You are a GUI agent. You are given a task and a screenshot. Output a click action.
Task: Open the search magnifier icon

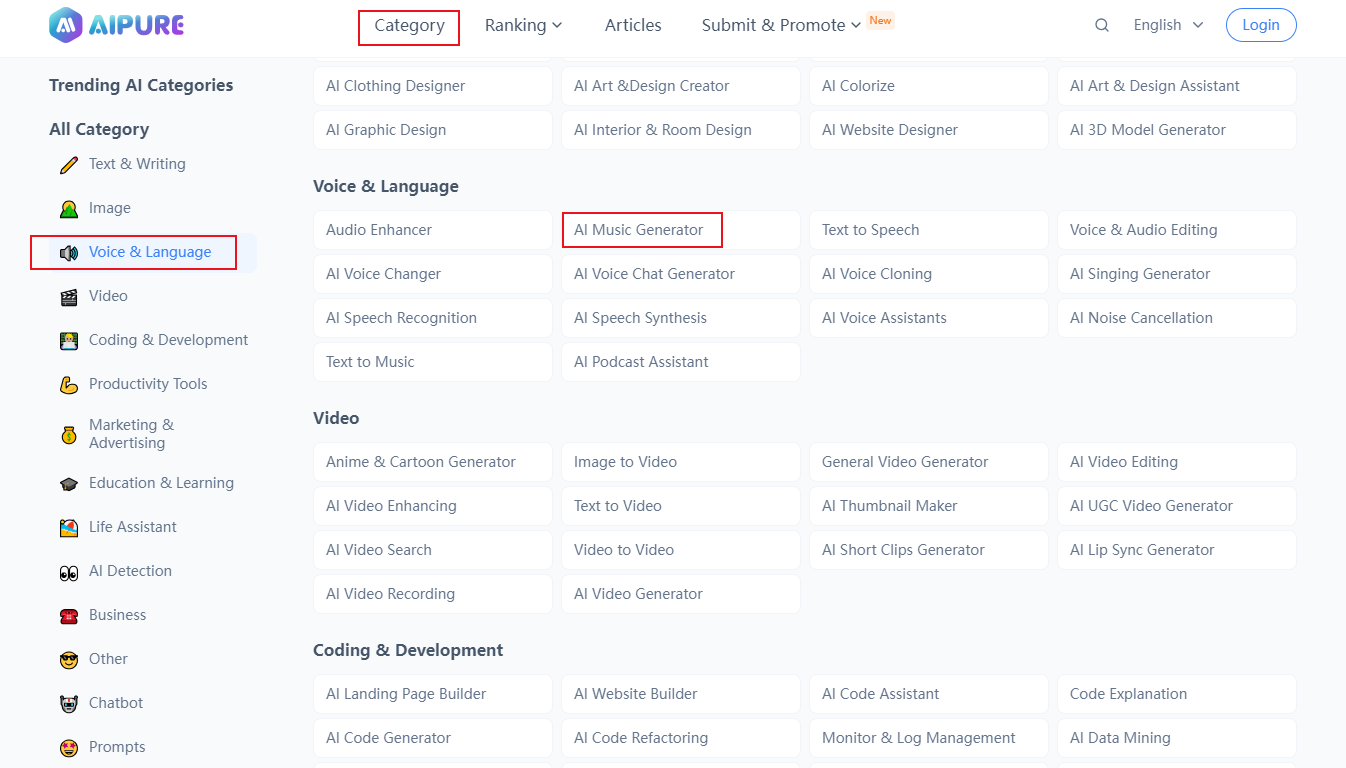tap(1102, 25)
